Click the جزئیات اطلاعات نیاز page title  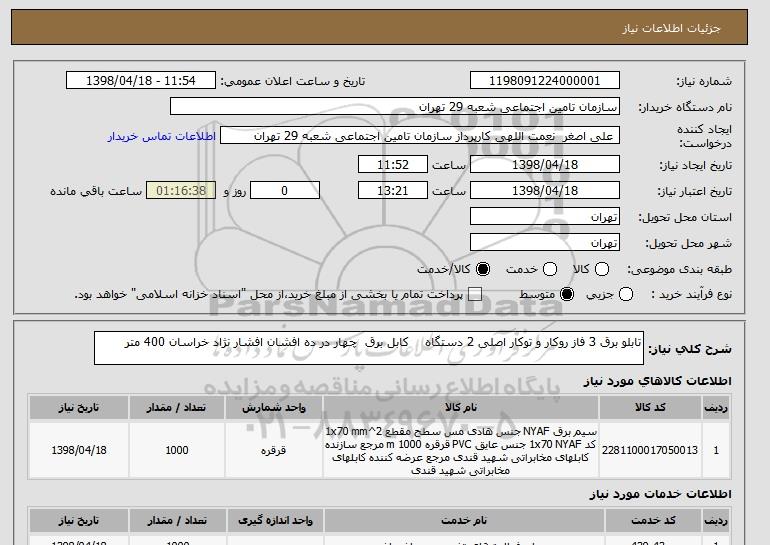click(x=671, y=28)
